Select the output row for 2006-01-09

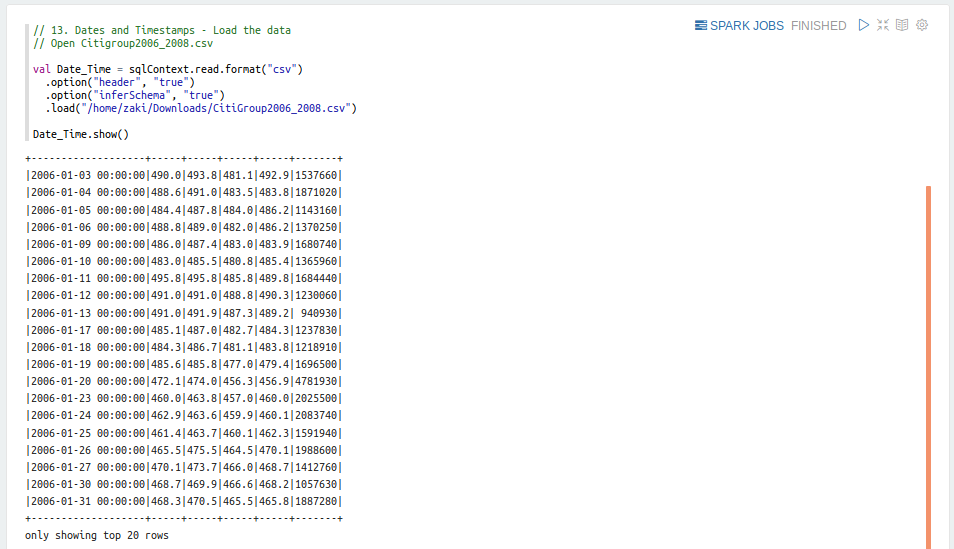pyautogui.click(x=184, y=244)
